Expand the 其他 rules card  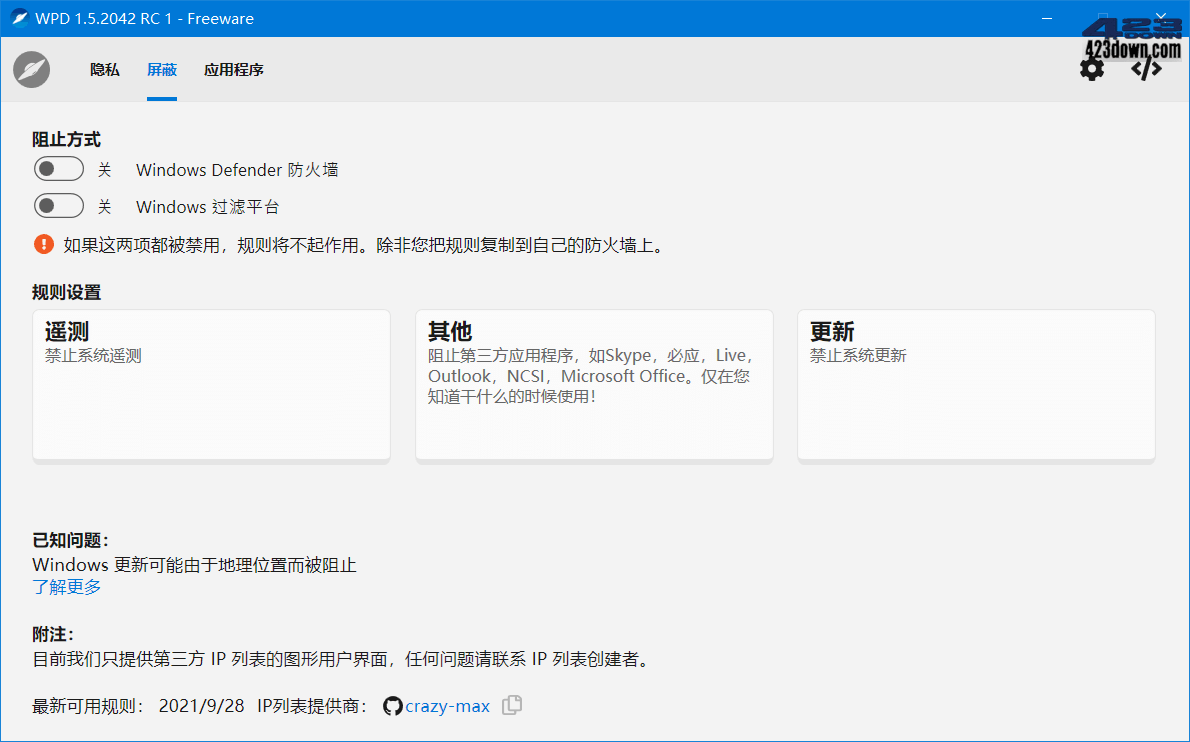pos(594,385)
